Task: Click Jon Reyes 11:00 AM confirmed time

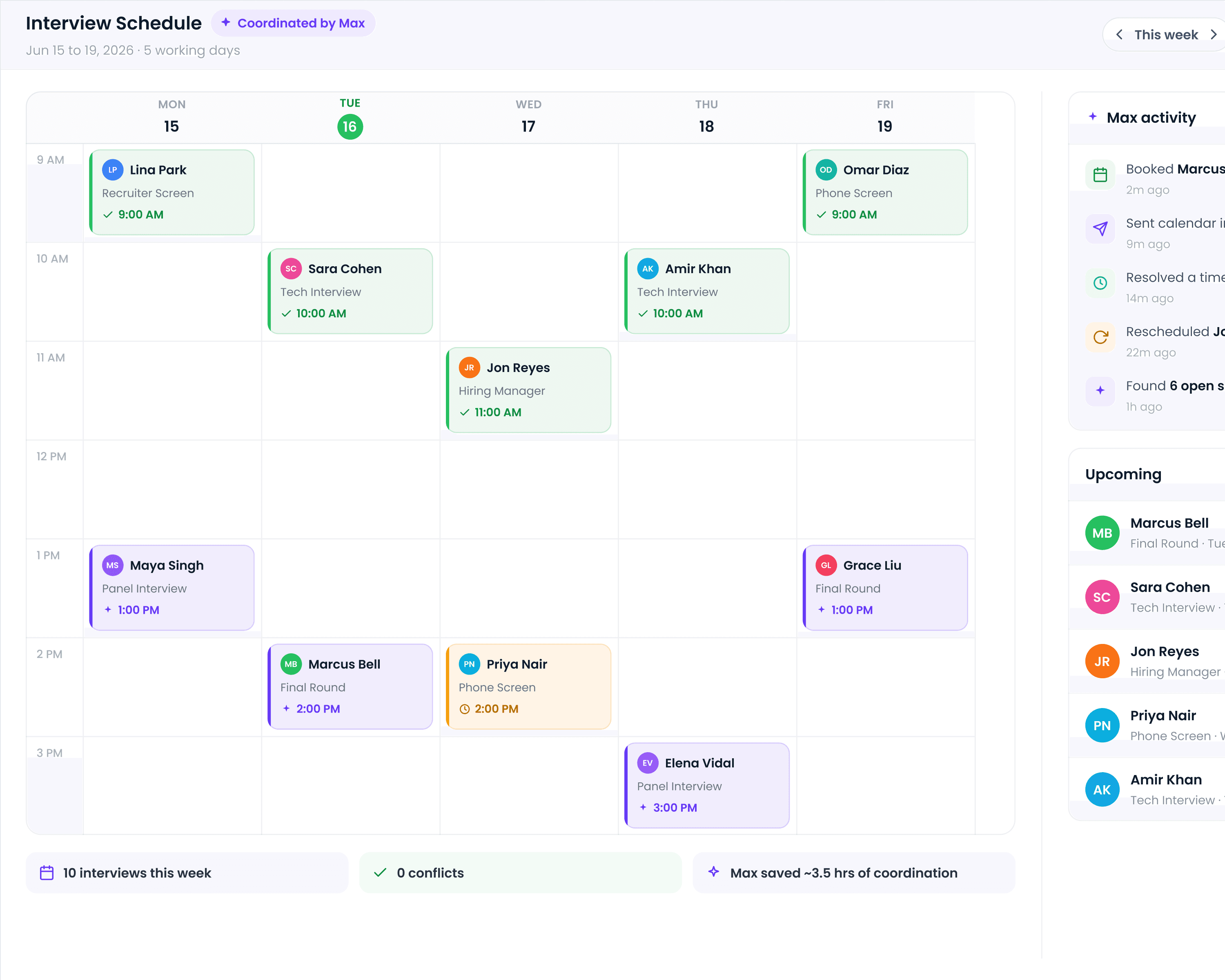Action: click(x=498, y=412)
